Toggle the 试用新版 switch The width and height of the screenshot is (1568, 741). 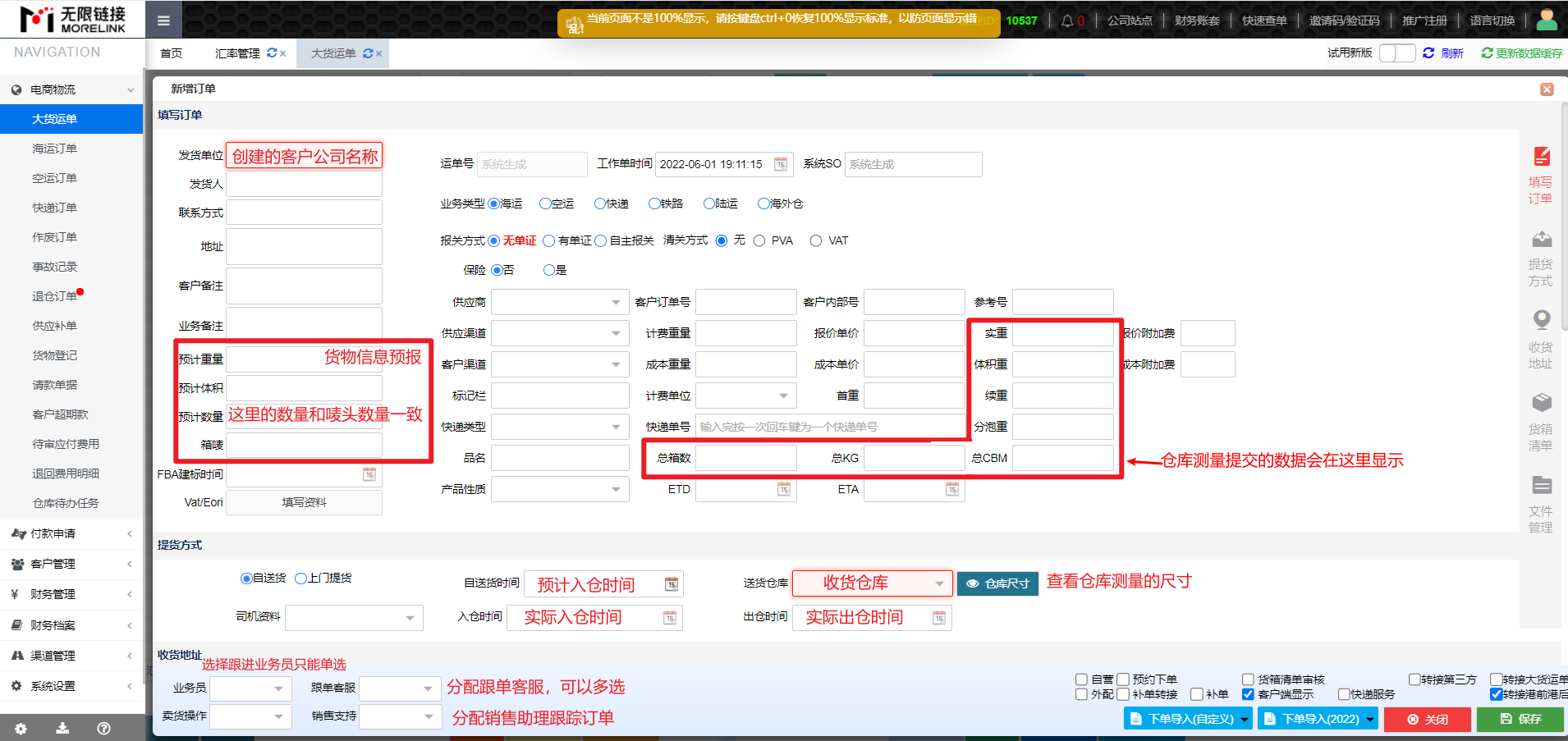click(1396, 53)
